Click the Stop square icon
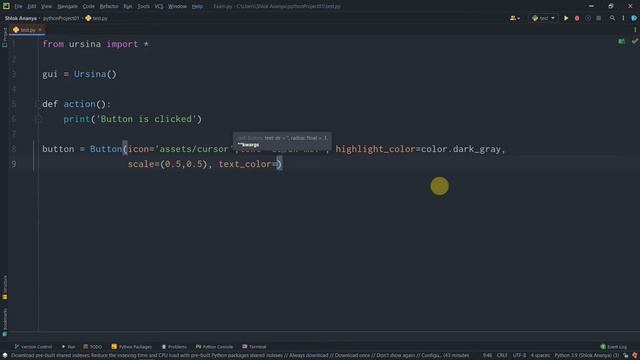The height and width of the screenshot is (360, 640). (598, 18)
